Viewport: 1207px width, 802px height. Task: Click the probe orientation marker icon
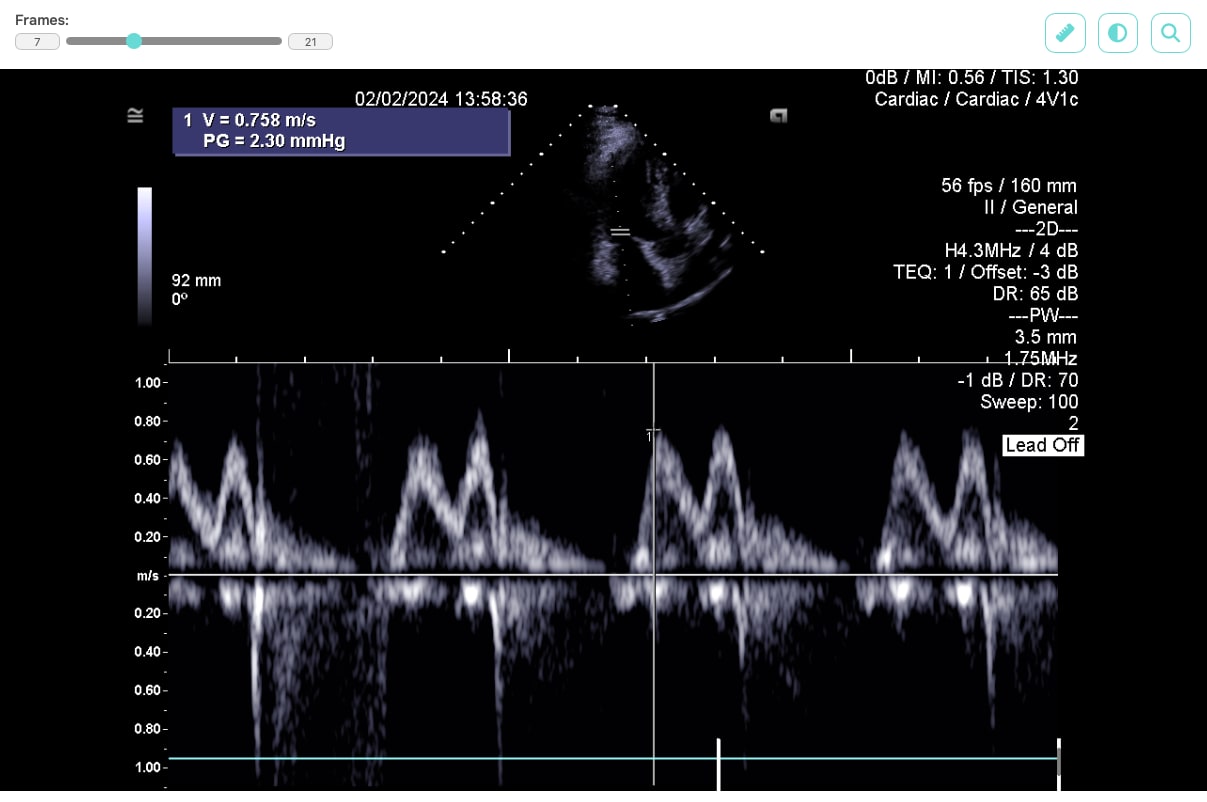tap(778, 116)
